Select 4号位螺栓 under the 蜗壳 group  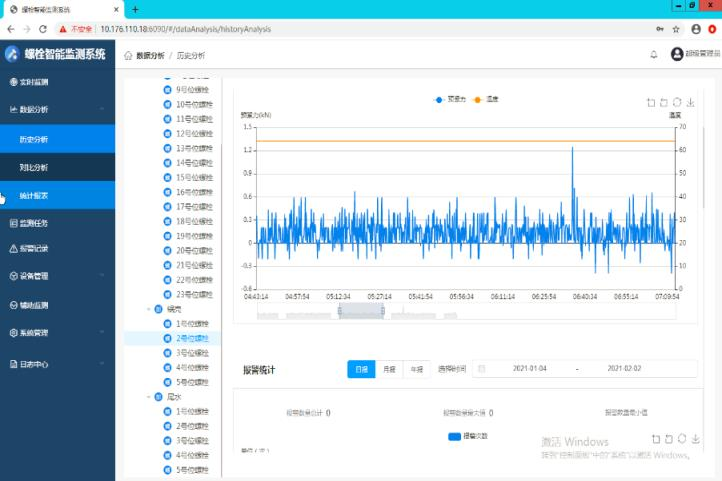click(x=192, y=367)
